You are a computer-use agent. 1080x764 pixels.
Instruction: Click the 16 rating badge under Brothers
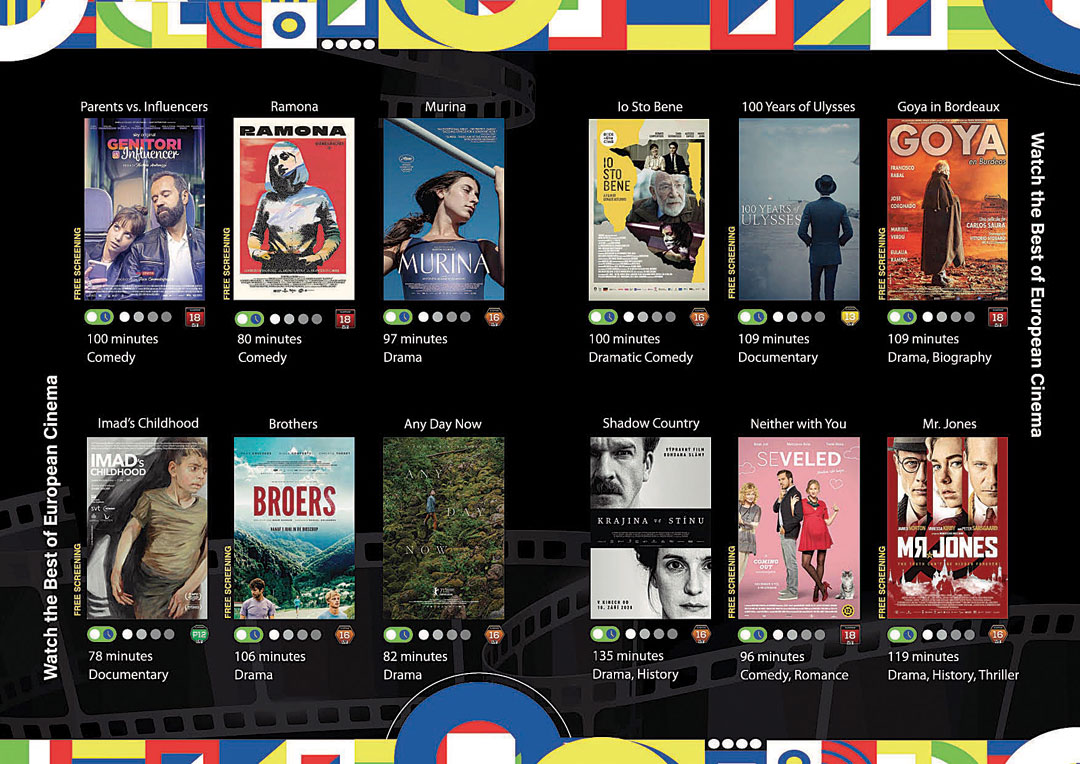click(344, 634)
